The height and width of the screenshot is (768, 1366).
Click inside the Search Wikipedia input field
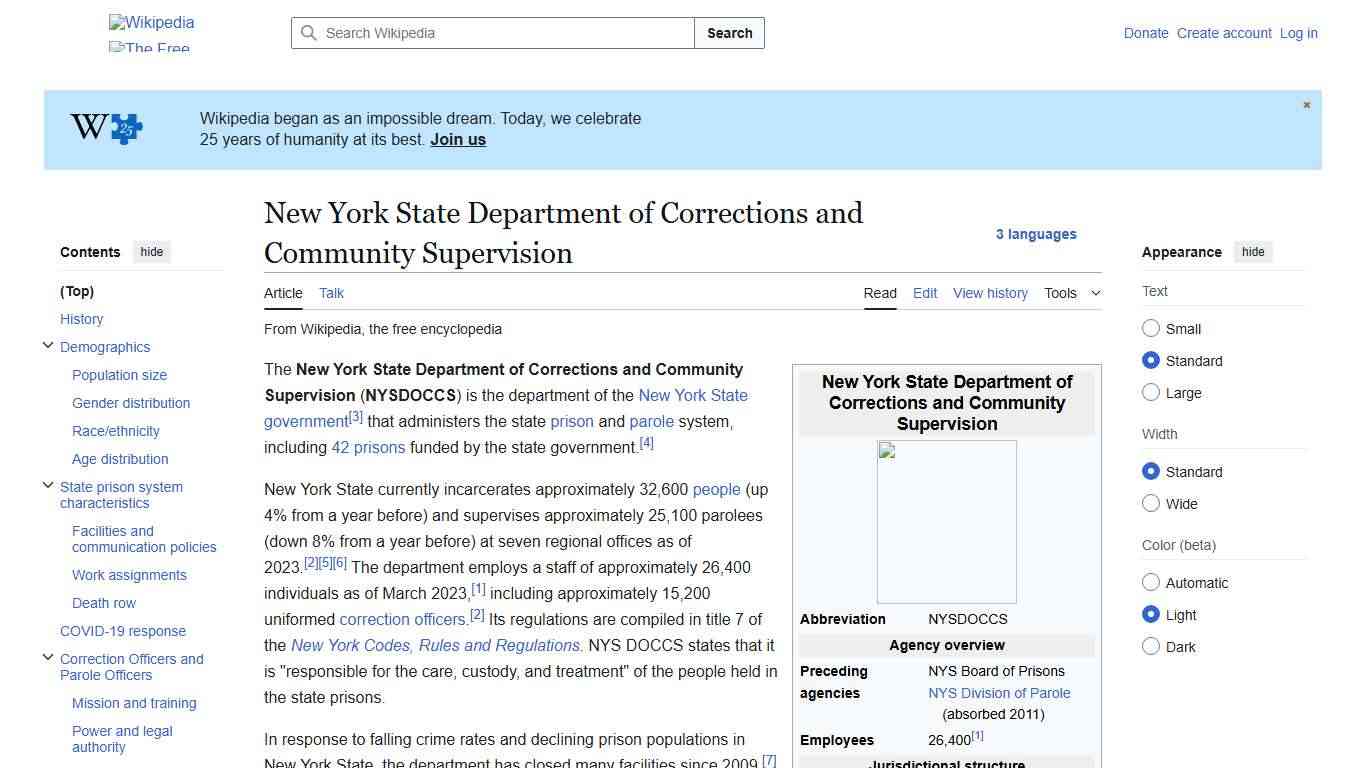coord(490,33)
